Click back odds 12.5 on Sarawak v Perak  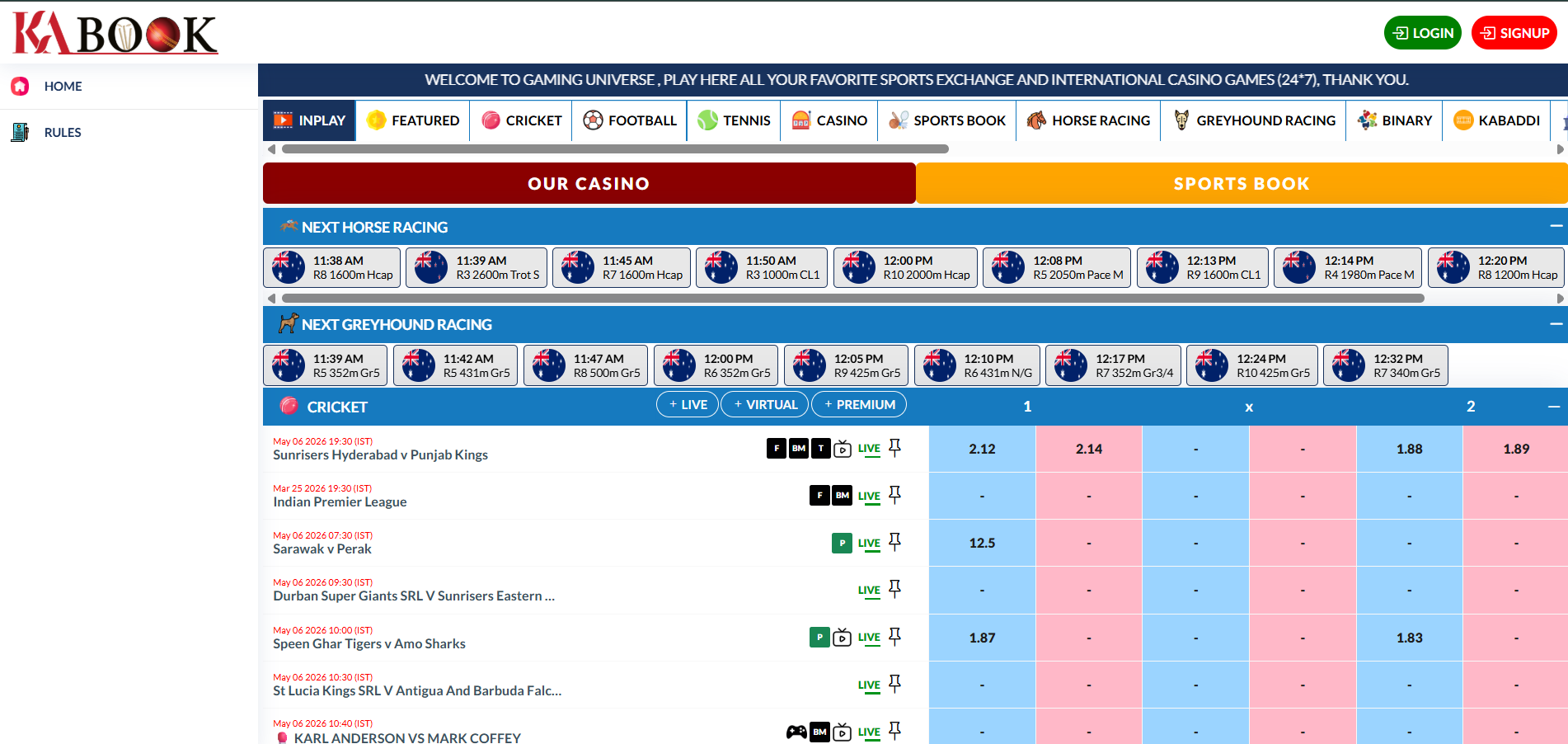(982, 543)
